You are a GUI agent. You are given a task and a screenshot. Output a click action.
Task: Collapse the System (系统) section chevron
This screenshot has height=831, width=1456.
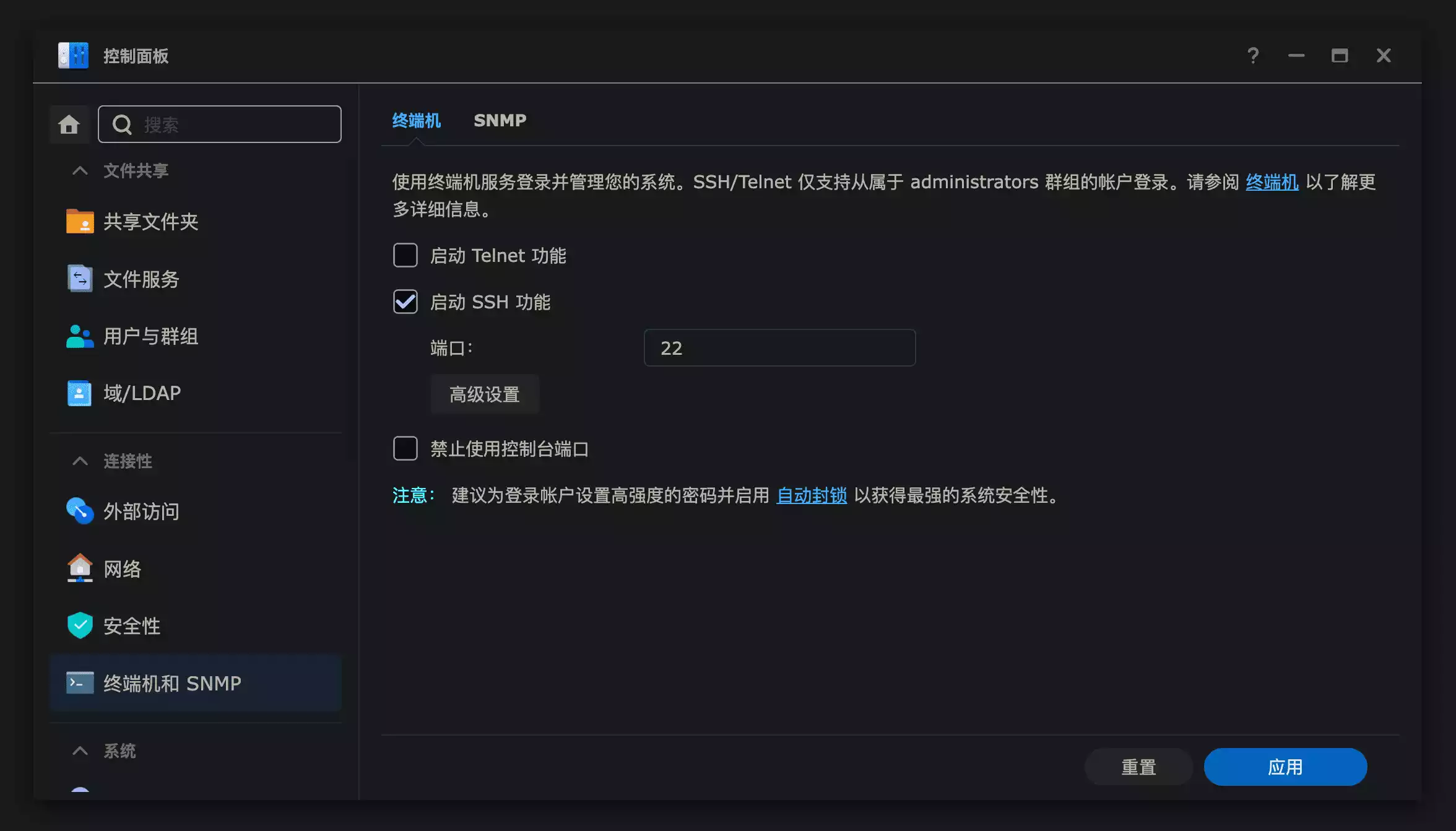point(80,751)
